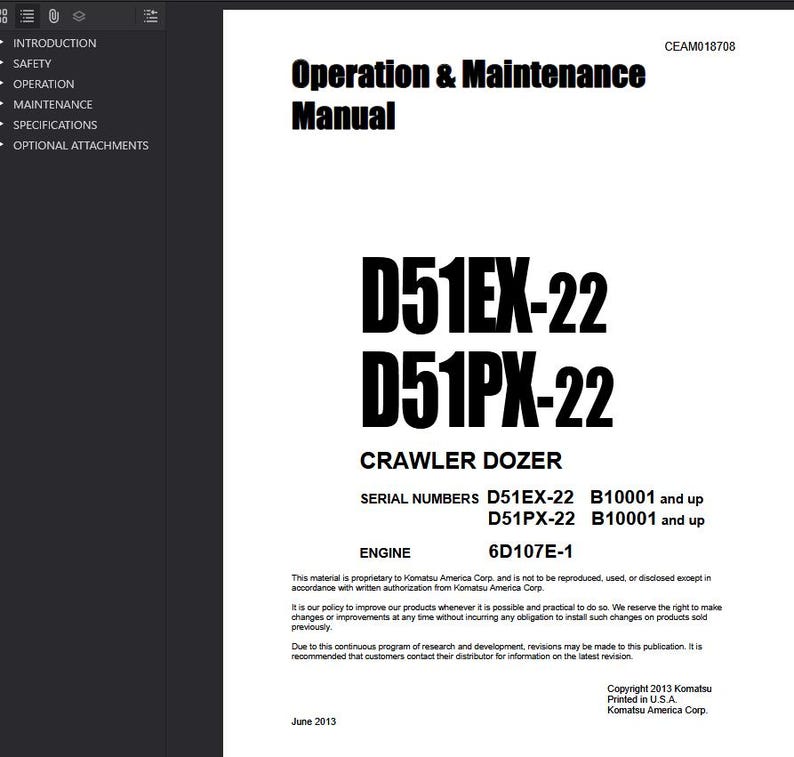The image size is (794, 757).
Task: Navigate to the MAINTENANCE section
Action: click(x=53, y=104)
